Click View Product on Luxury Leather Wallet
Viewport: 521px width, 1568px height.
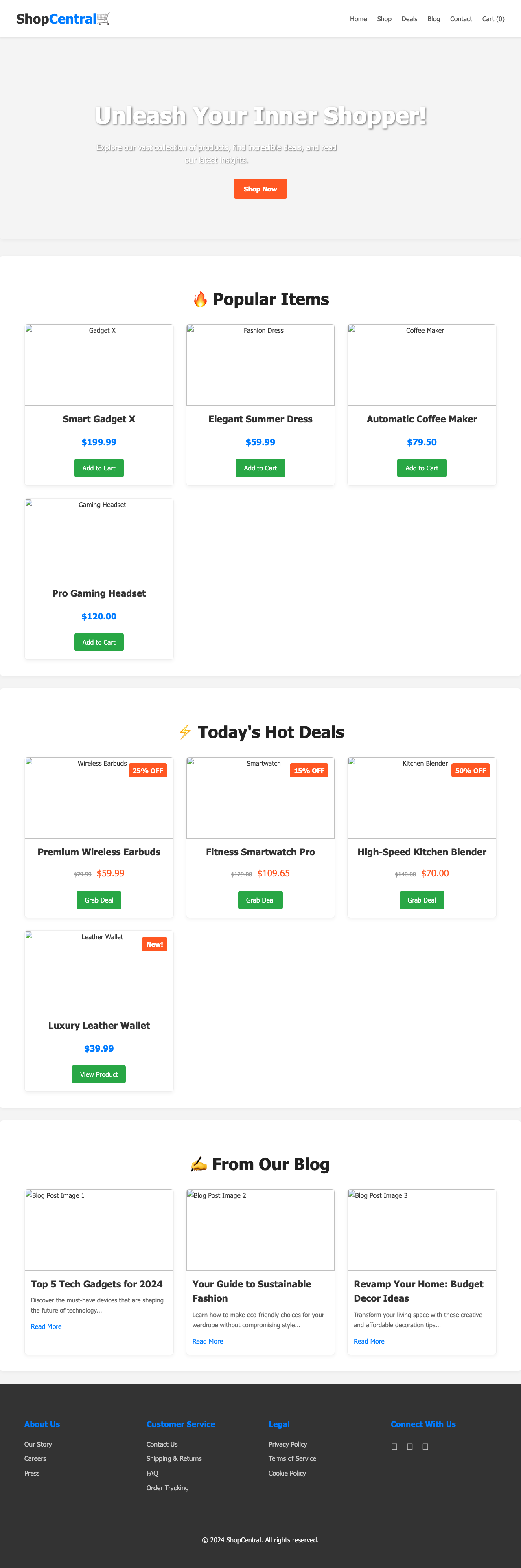pos(99,1074)
